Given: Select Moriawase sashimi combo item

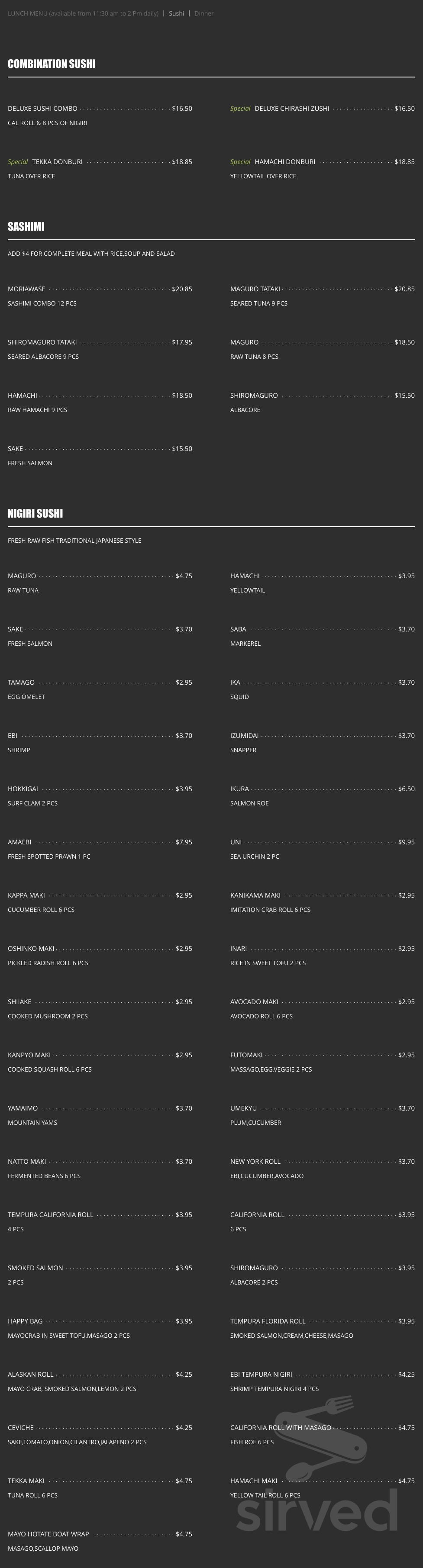Looking at the screenshot, I should point(26,289).
